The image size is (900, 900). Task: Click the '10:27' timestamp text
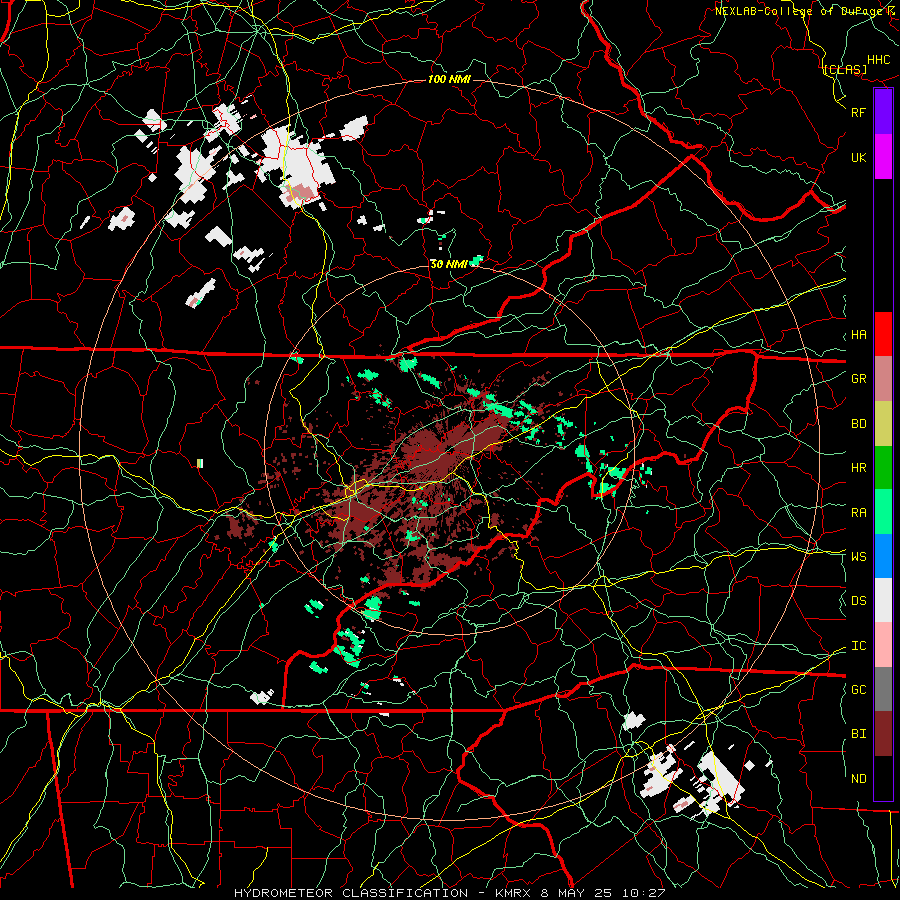(x=643, y=893)
